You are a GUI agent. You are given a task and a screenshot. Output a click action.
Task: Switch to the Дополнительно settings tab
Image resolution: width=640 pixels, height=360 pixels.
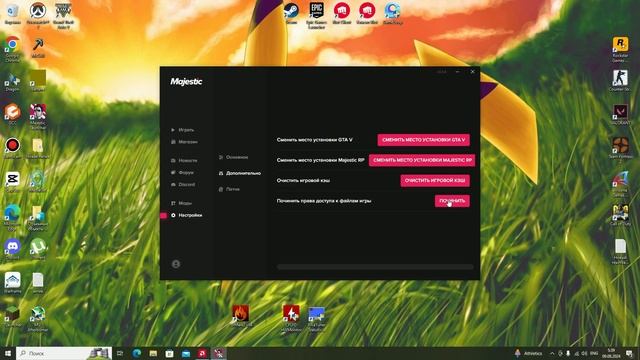(x=240, y=173)
